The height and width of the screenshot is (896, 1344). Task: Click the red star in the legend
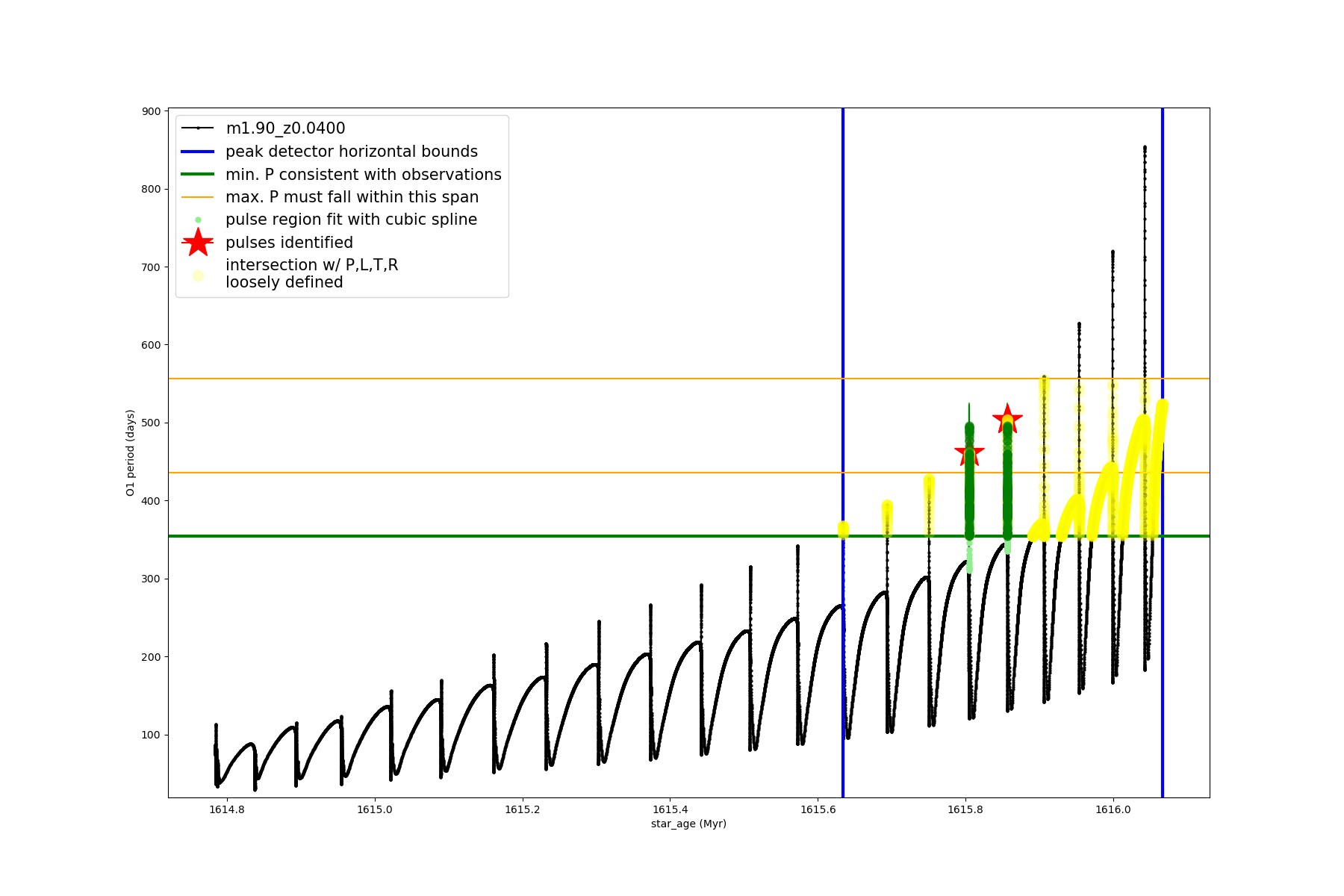click(198, 243)
